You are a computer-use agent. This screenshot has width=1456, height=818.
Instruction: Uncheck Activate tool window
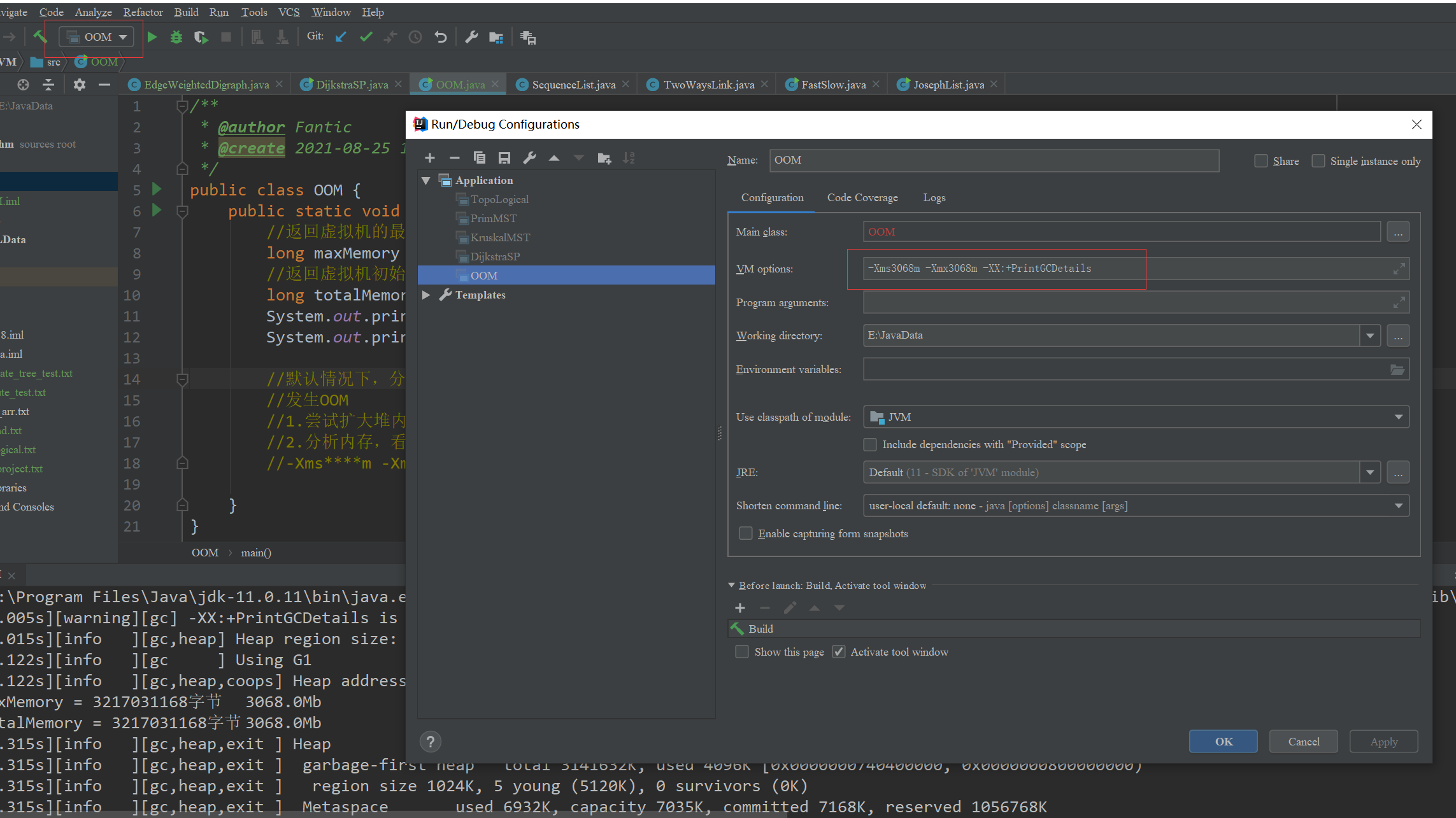839,652
